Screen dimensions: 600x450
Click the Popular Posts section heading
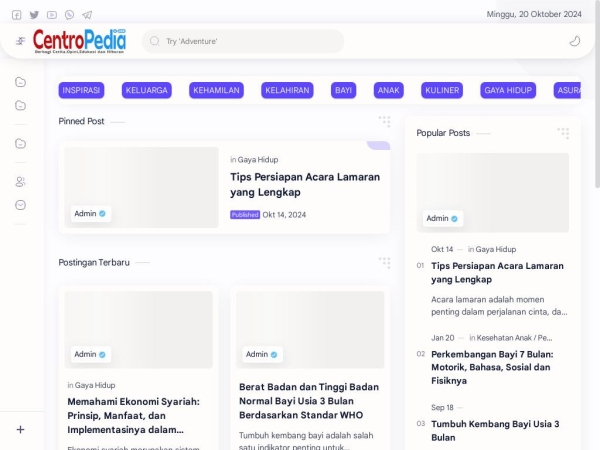443,133
